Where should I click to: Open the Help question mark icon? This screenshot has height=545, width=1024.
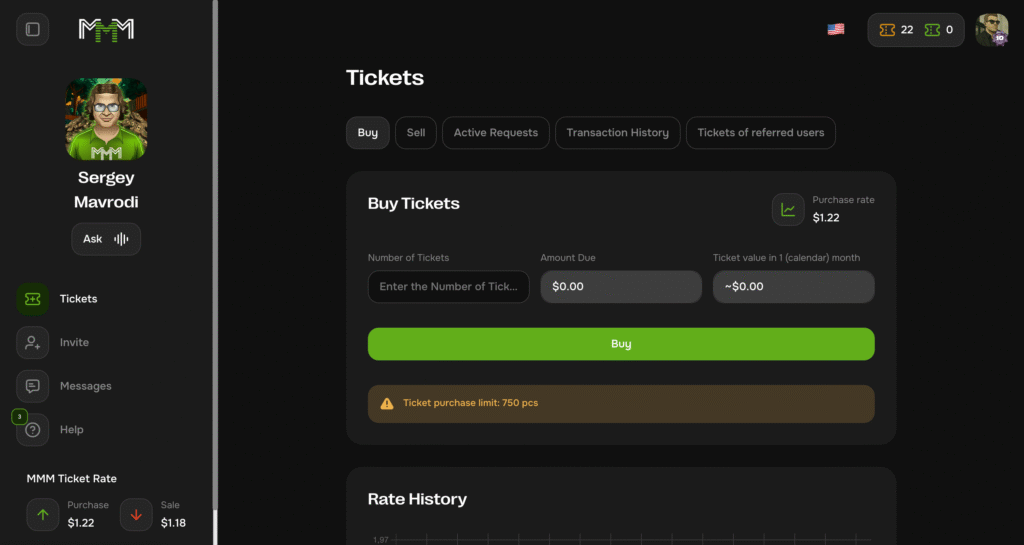pos(33,430)
